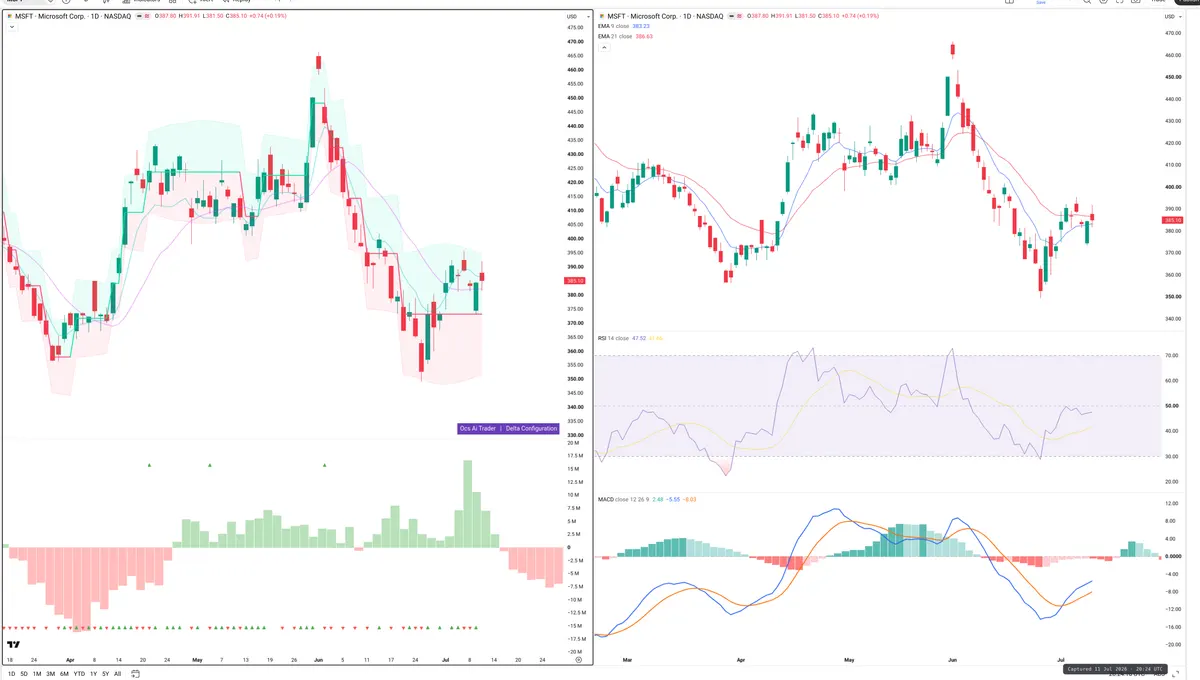Click the 70.00 level on RSI scale
Screen dimensions: 1200x680
pyautogui.click(x=1172, y=355)
